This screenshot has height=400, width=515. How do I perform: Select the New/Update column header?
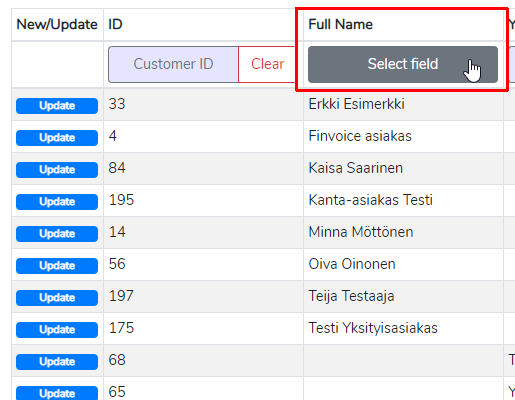point(57,24)
